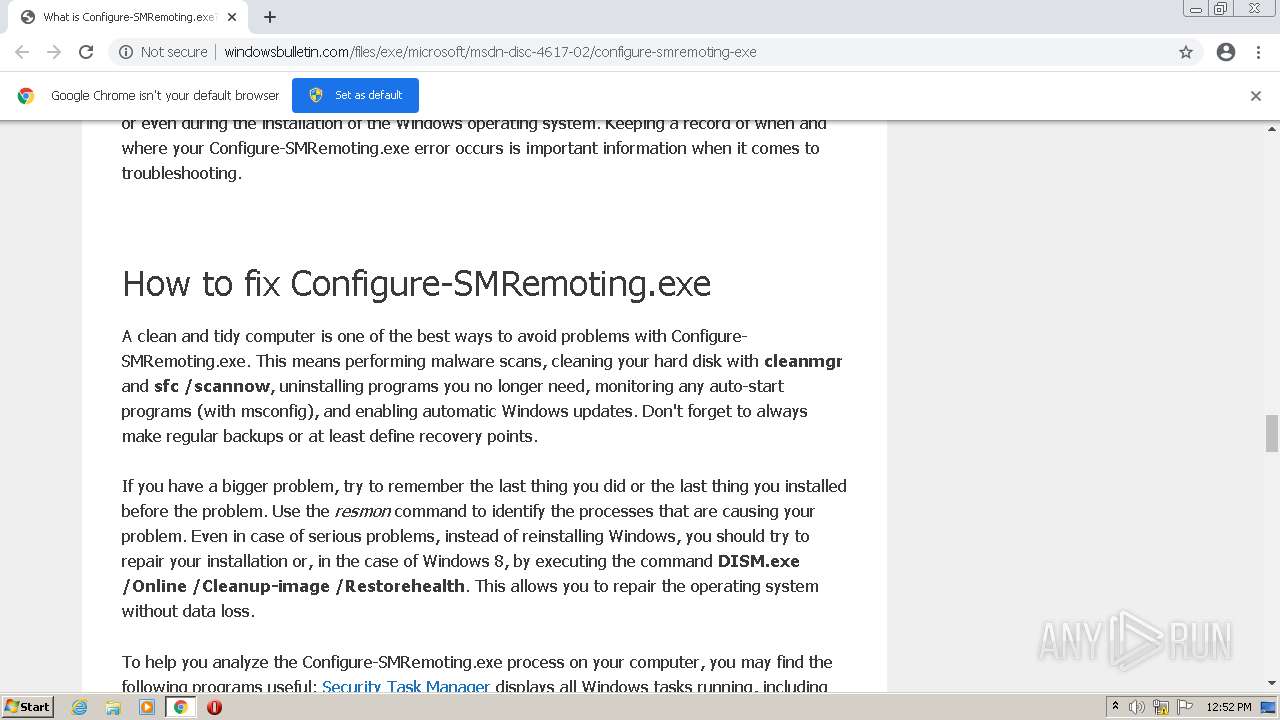Set Chrome as default browser

click(x=355, y=95)
